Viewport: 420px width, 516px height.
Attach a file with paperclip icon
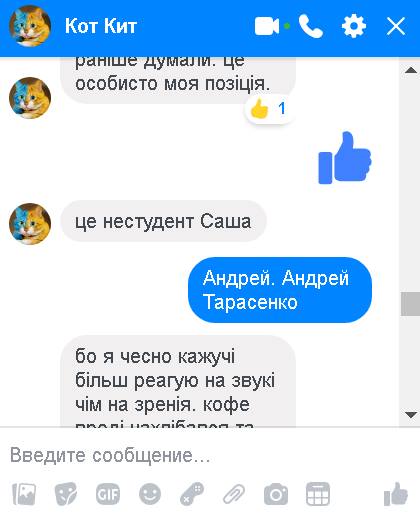234,494
